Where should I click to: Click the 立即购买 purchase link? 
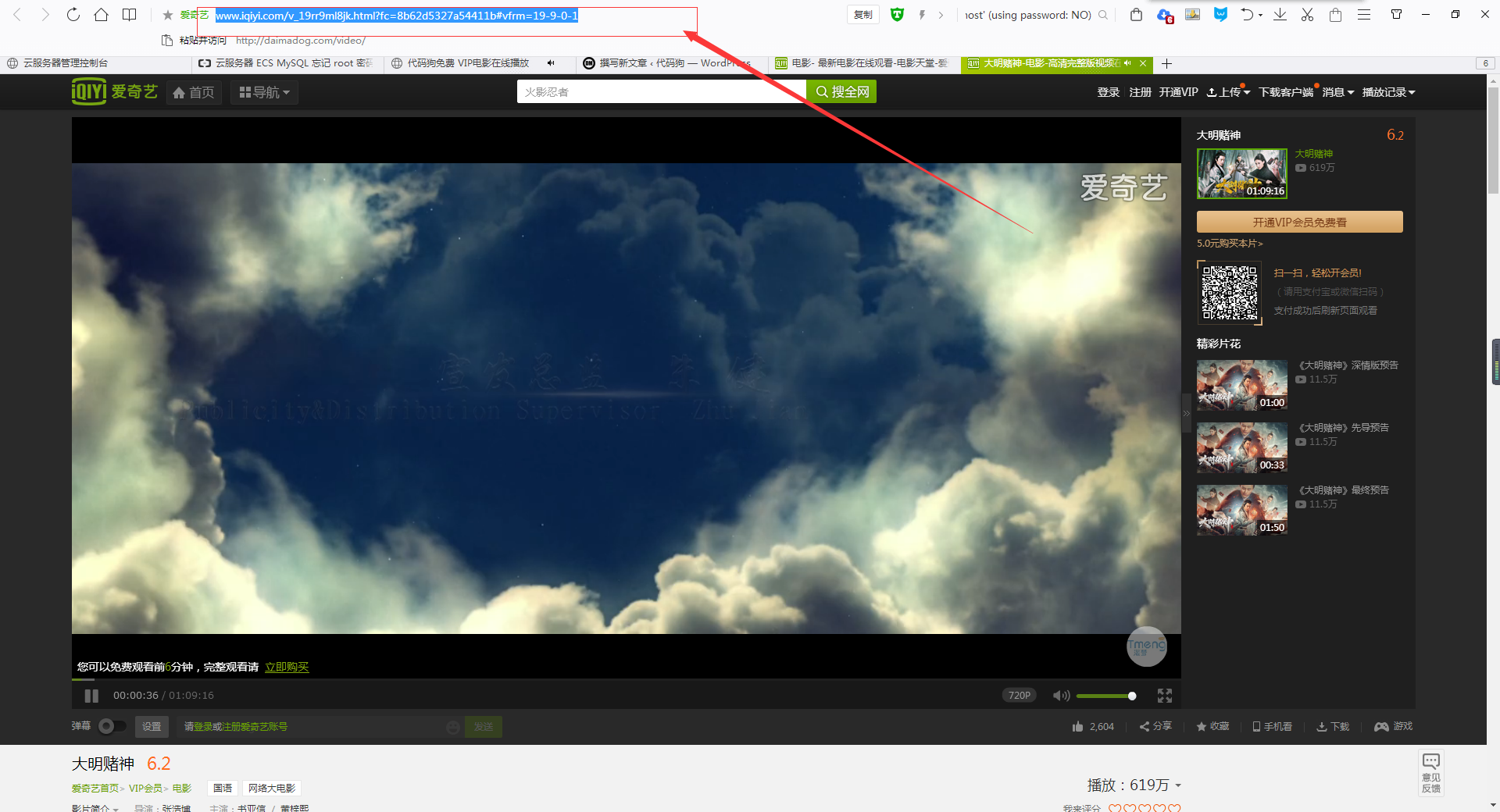coord(287,667)
